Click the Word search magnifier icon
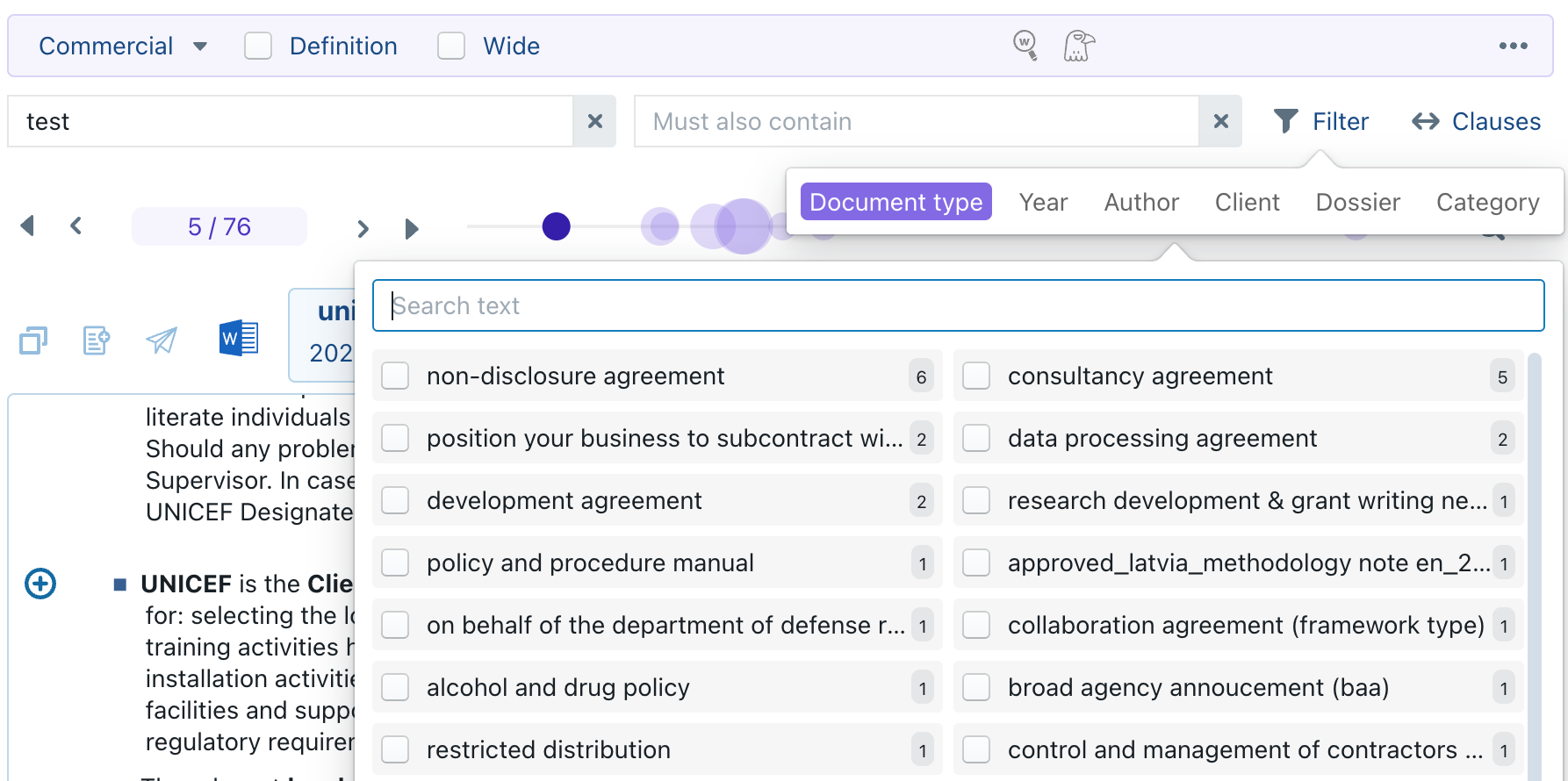The height and width of the screenshot is (781, 1568). (1025, 45)
